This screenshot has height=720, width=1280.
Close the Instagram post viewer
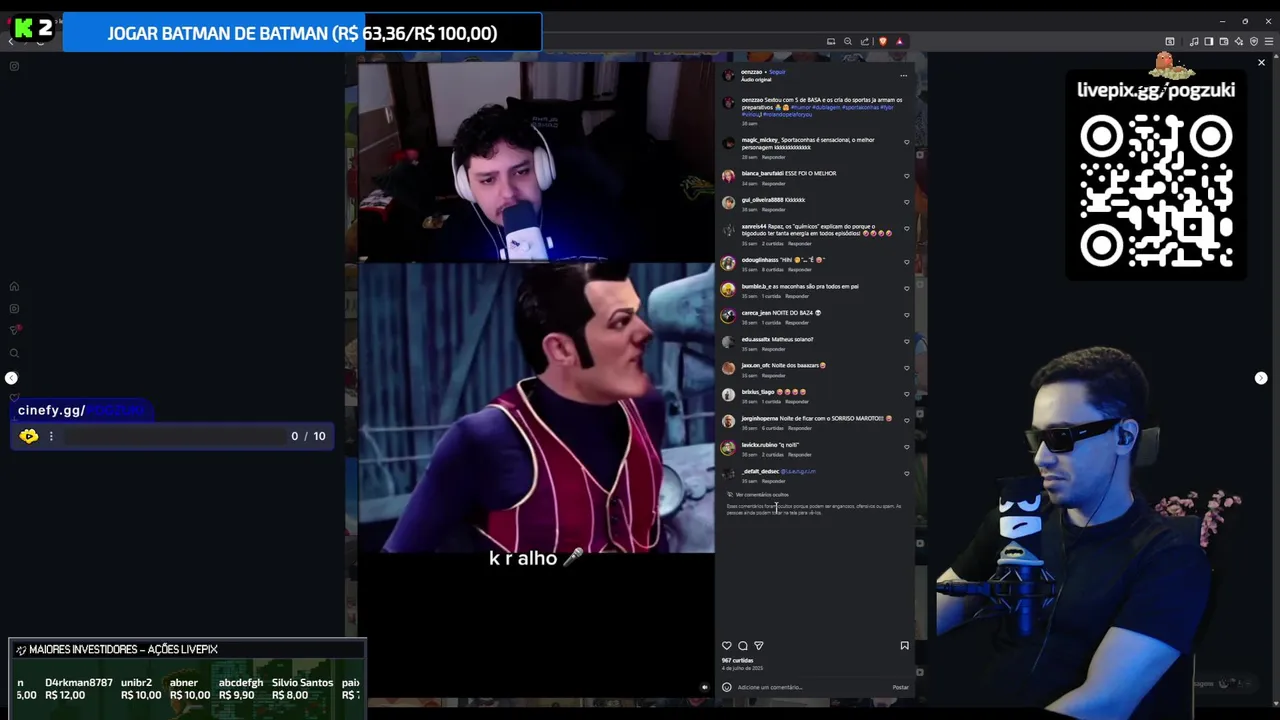click(x=1261, y=63)
